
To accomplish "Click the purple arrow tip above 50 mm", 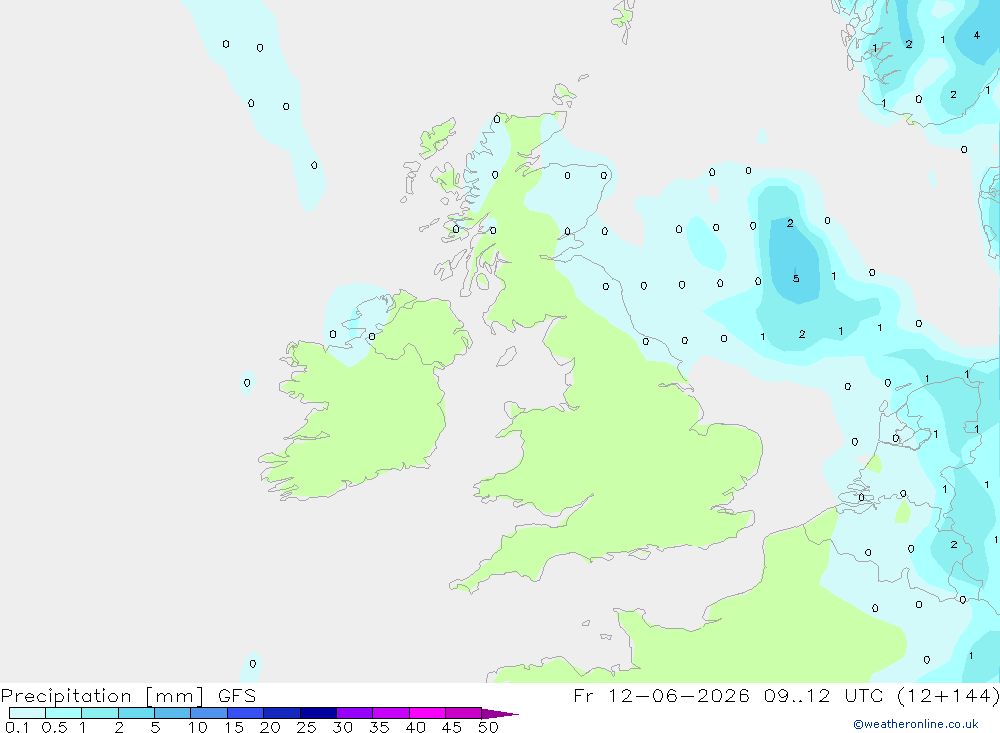I will [x=499, y=713].
